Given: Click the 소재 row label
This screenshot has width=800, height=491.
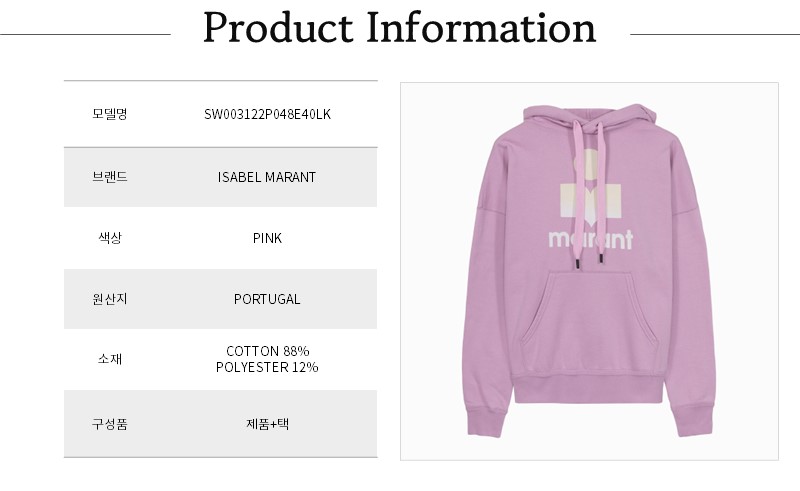Looking at the screenshot, I should coord(109,359).
